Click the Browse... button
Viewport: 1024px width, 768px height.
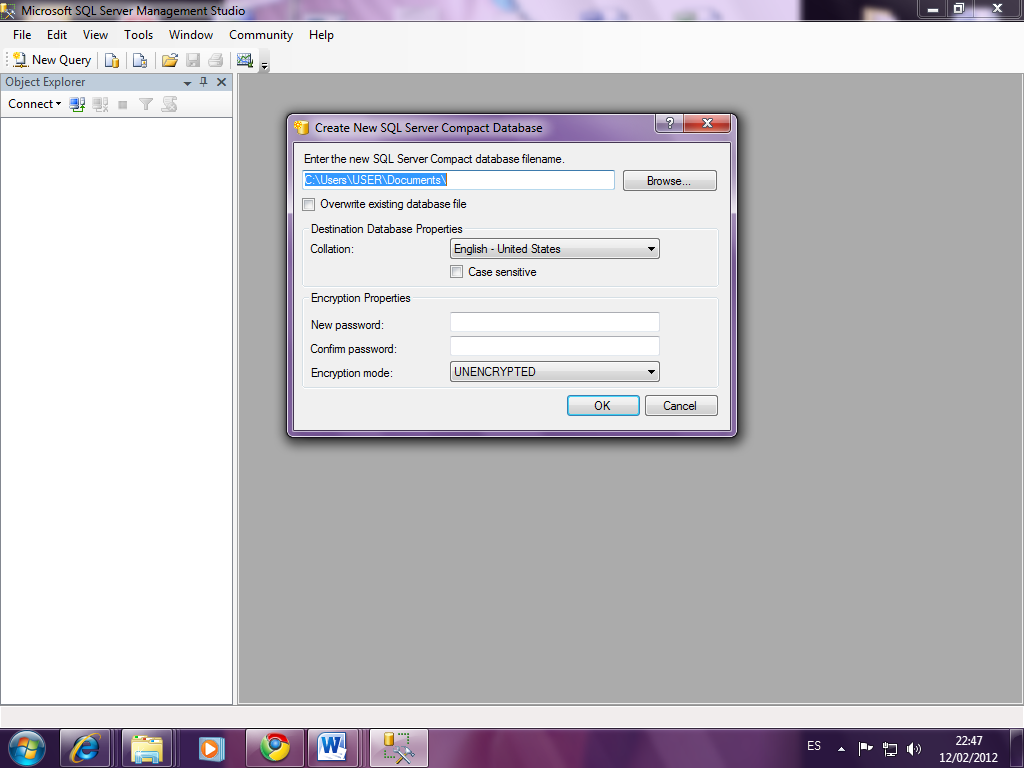tap(669, 181)
